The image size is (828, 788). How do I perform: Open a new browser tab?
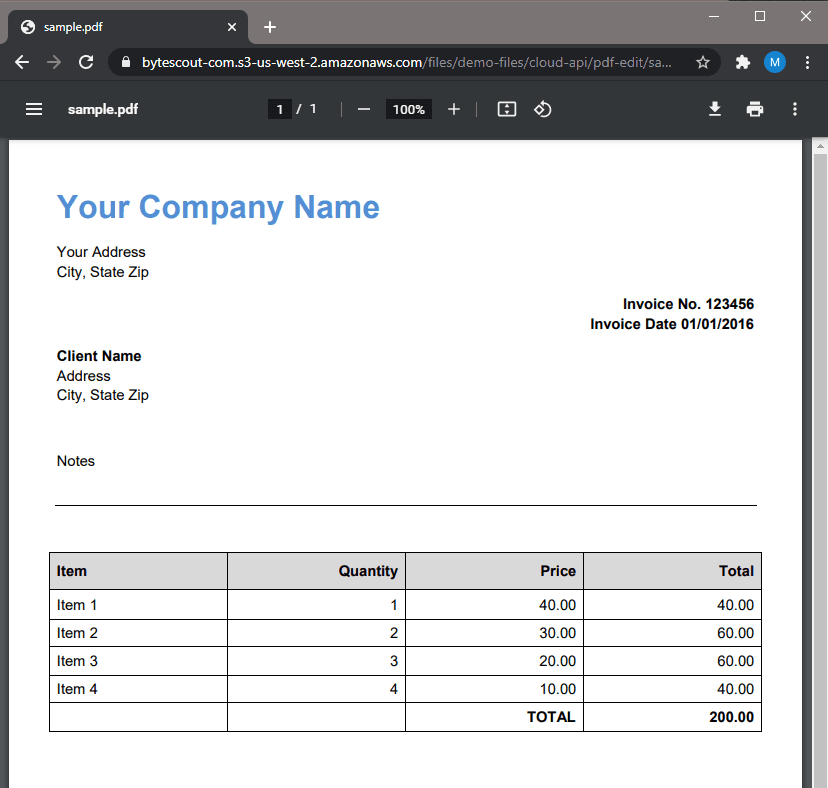coord(269,27)
